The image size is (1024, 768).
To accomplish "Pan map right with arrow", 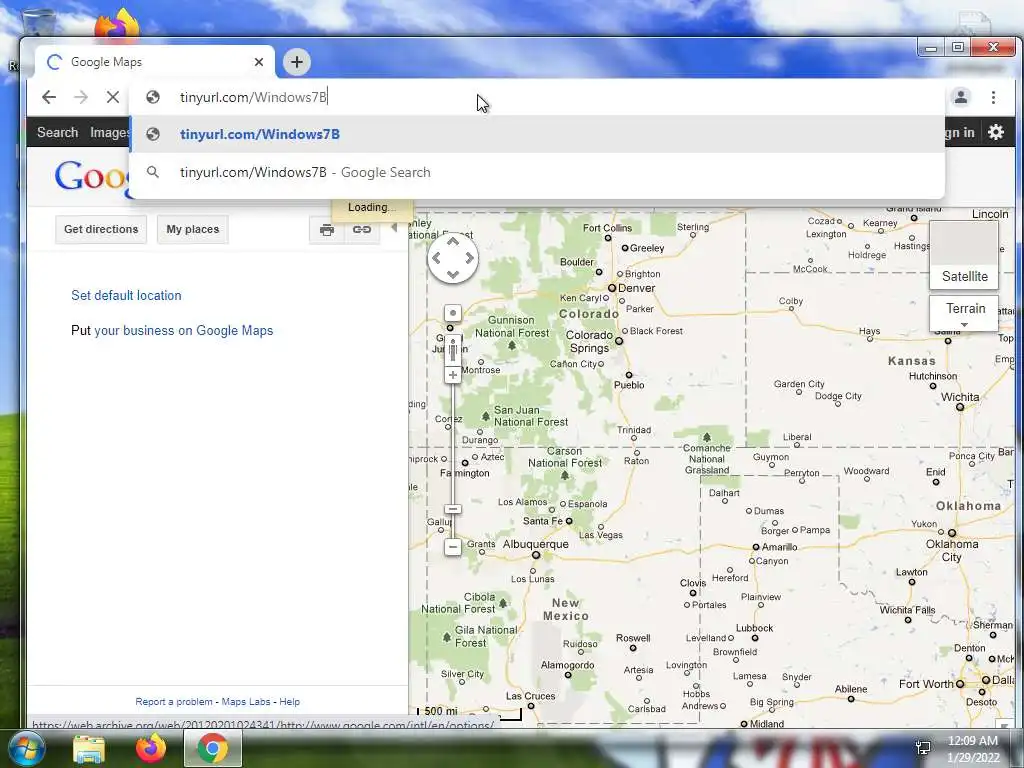I will (x=470, y=258).
